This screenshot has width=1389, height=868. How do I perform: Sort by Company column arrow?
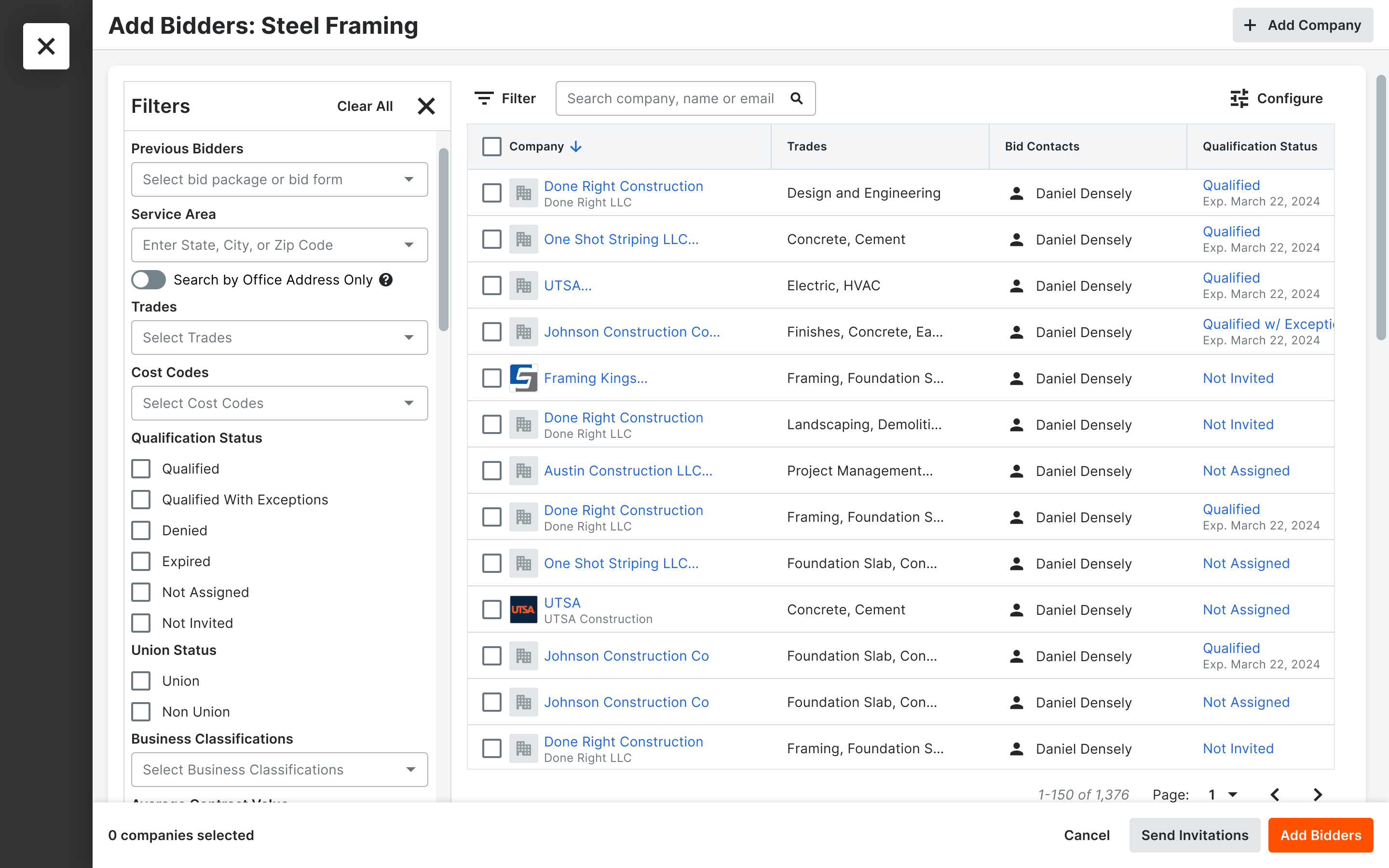[576, 147]
